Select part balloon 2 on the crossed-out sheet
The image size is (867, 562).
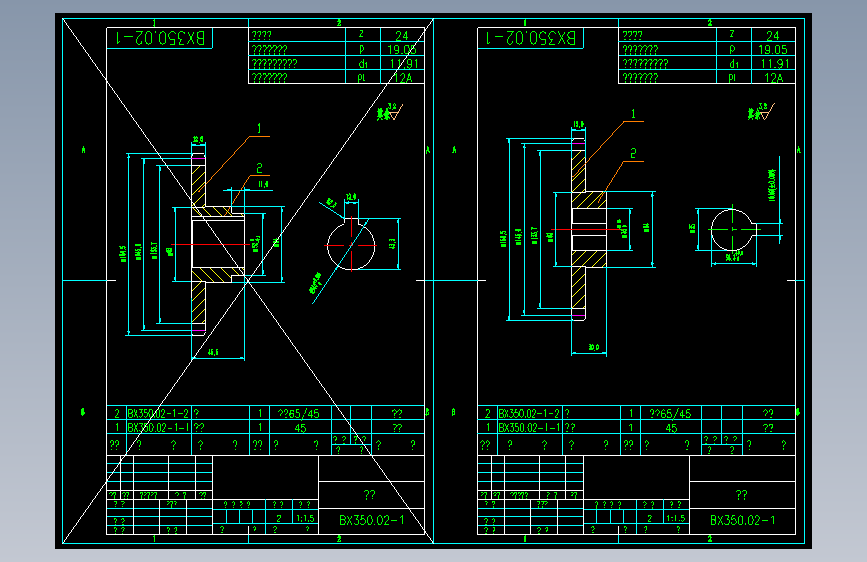[x=259, y=168]
